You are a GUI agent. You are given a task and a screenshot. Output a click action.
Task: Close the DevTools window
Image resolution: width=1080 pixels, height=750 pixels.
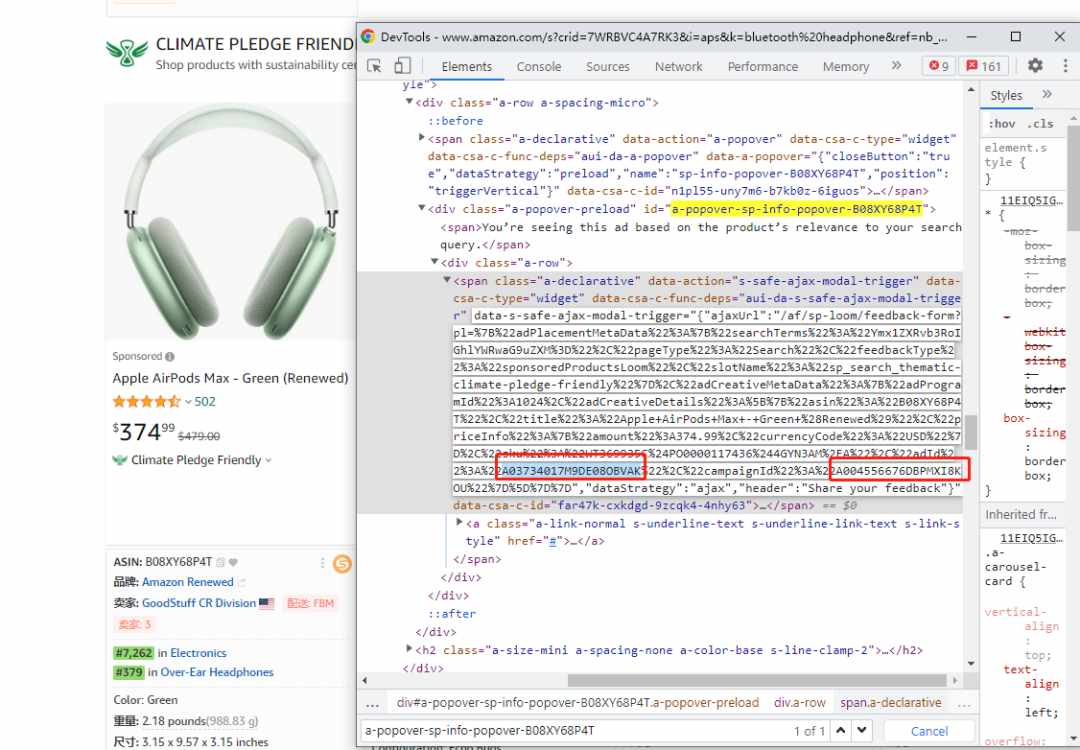(1059, 37)
